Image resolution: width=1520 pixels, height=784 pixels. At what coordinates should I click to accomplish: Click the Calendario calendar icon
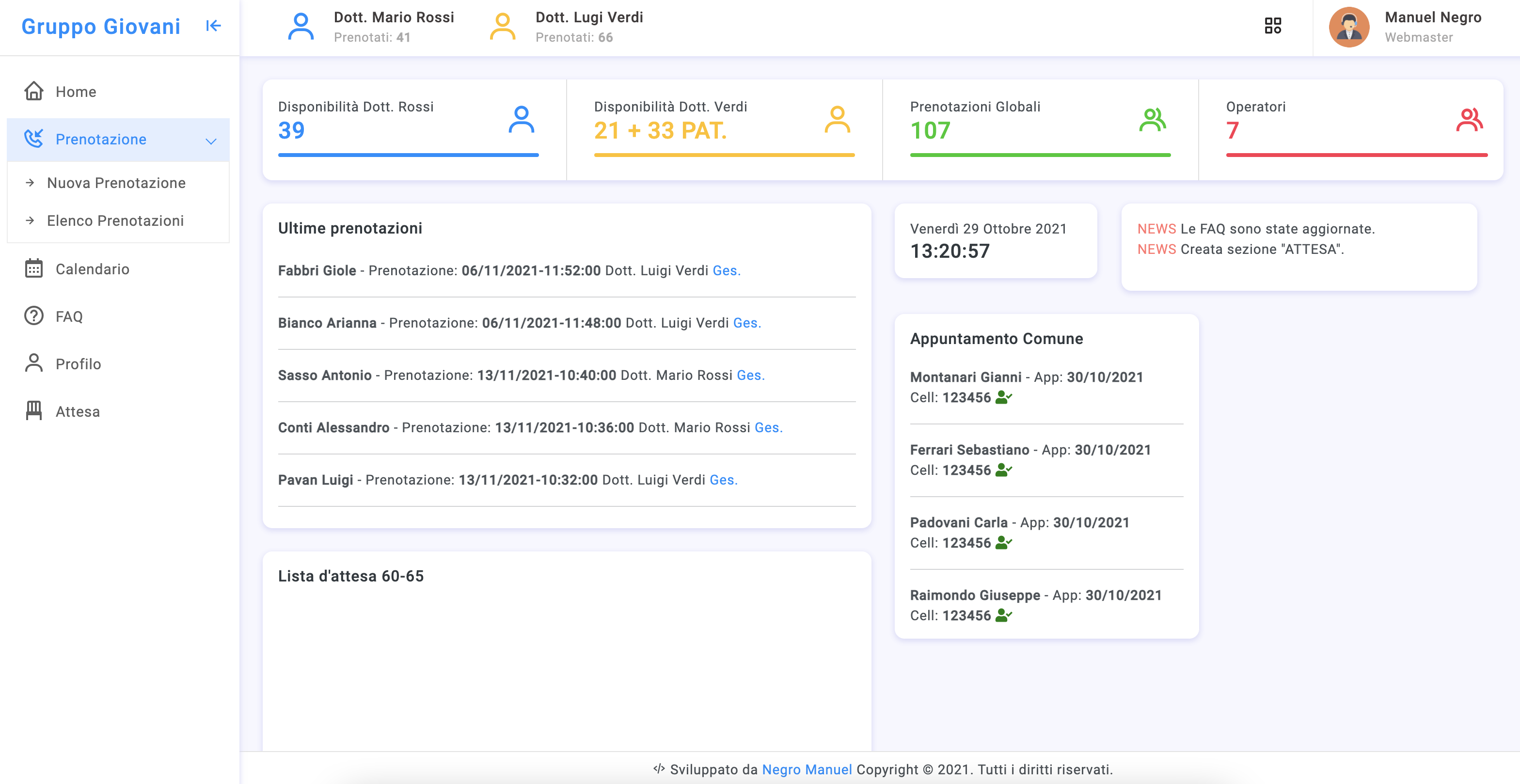coord(33,269)
